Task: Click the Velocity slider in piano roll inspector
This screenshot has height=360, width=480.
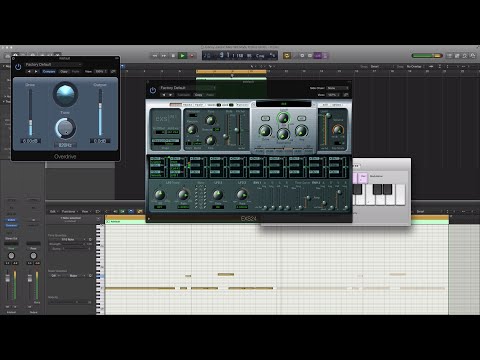Action: click(x=70, y=302)
